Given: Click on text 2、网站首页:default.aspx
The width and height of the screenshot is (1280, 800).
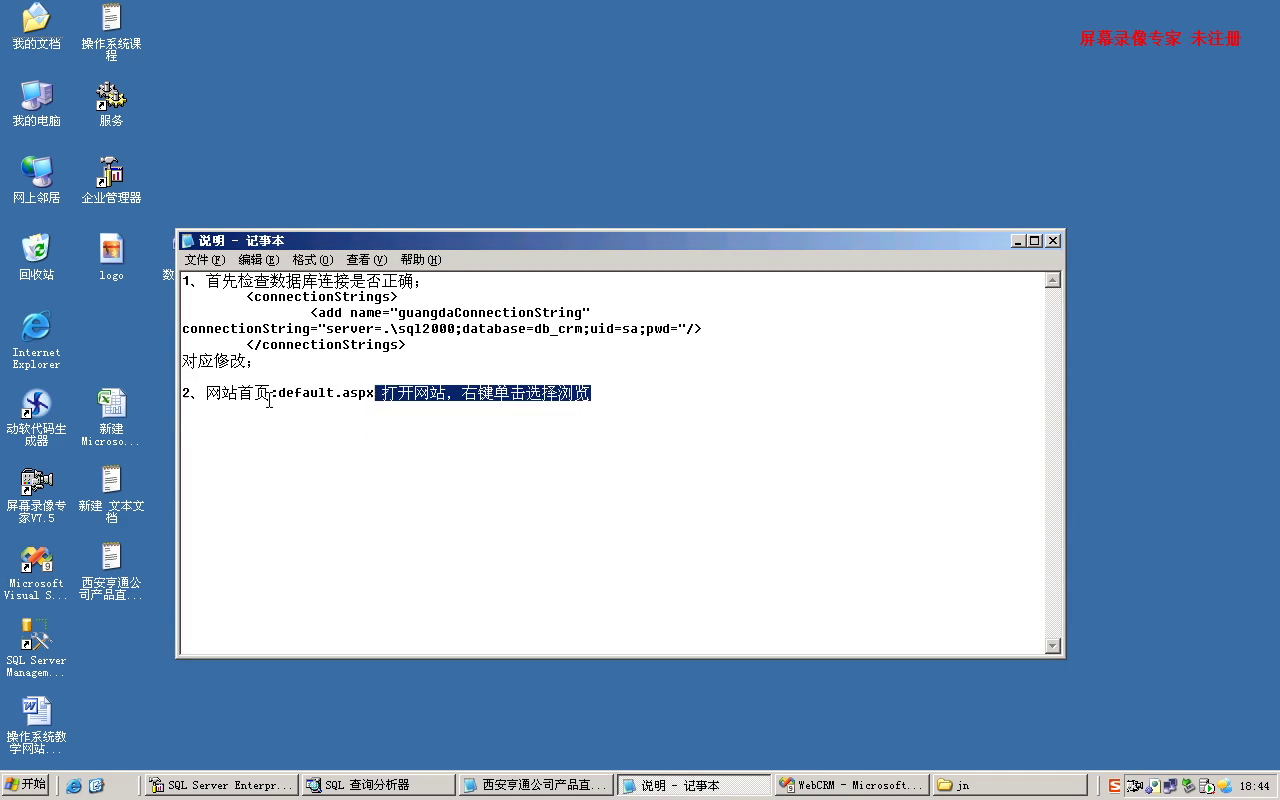Looking at the screenshot, I should point(278,393).
